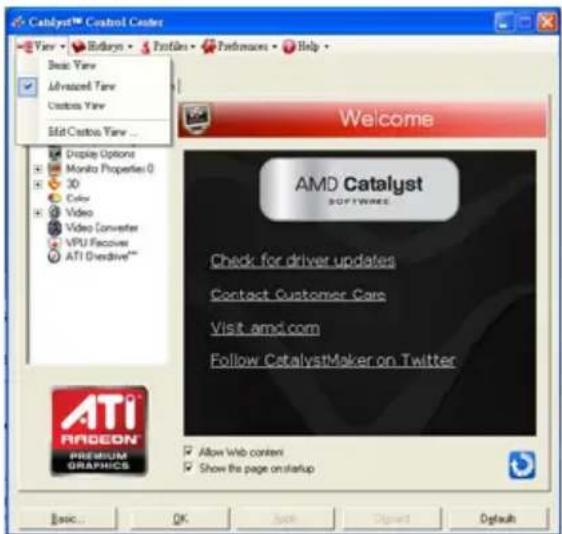Click the Advanced View checkmark
This screenshot has width=562, height=534.
28,86
